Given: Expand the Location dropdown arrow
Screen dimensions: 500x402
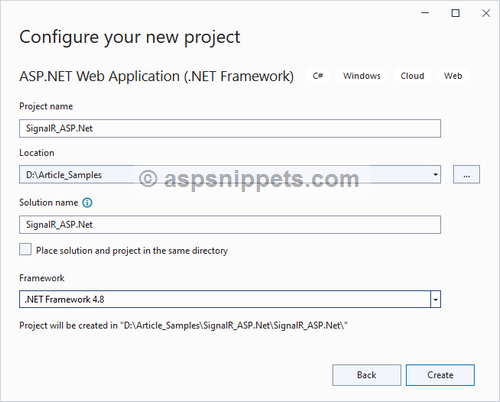Looking at the screenshot, I should [435, 174].
